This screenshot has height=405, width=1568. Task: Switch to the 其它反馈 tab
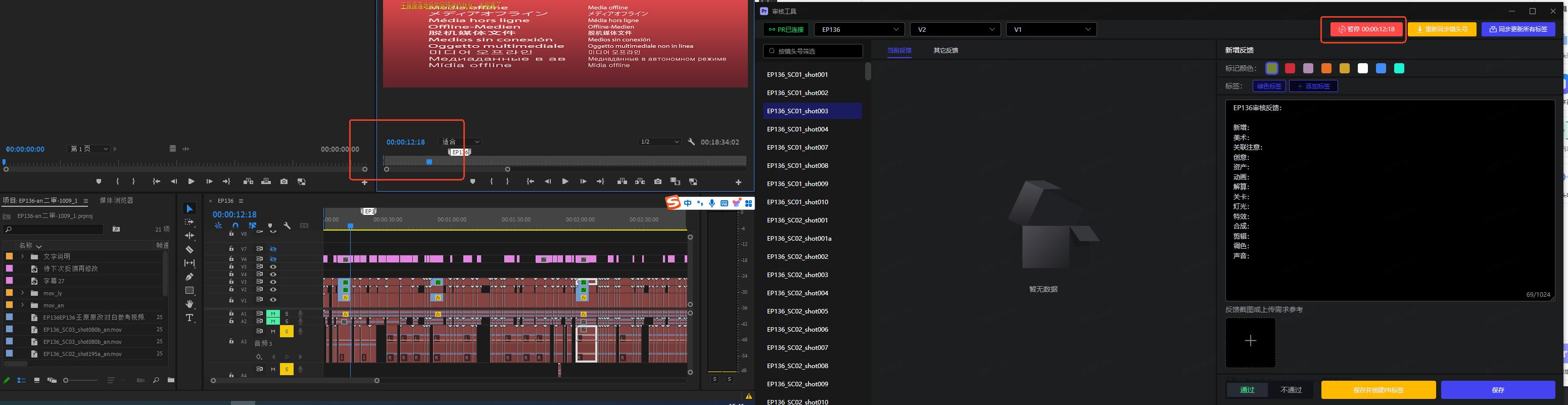click(x=945, y=51)
